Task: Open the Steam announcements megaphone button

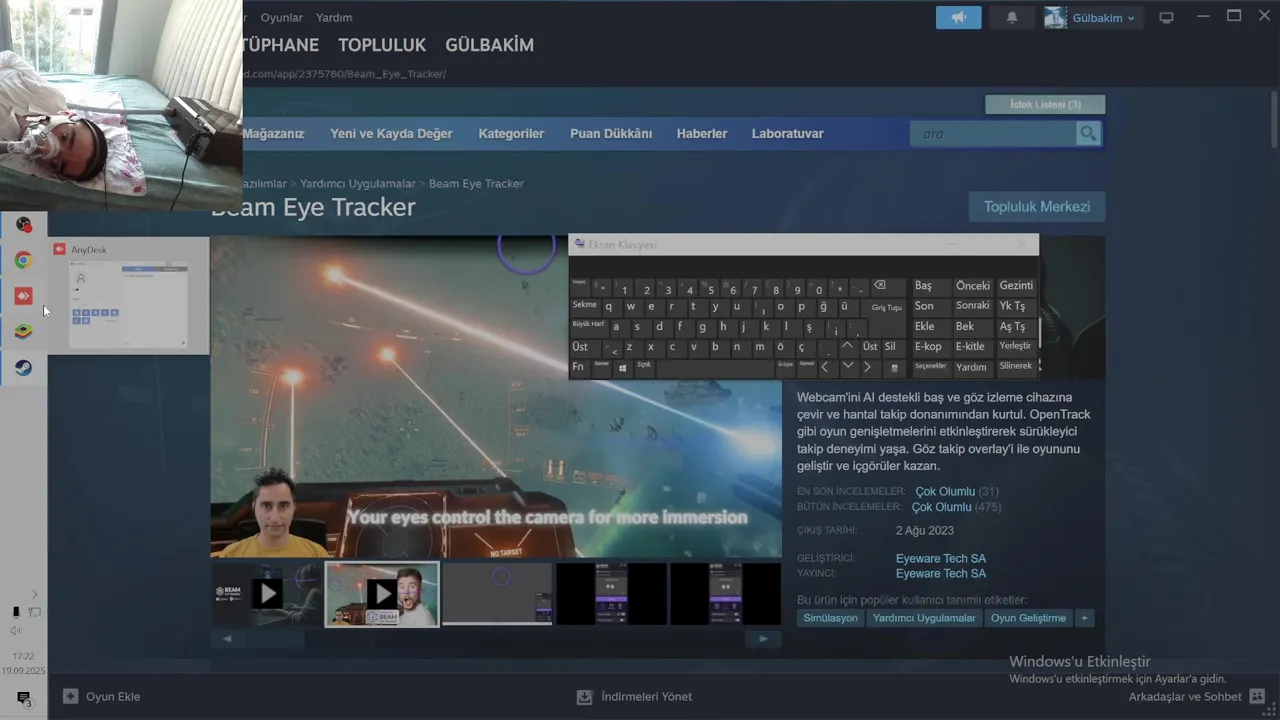Action: tap(959, 18)
